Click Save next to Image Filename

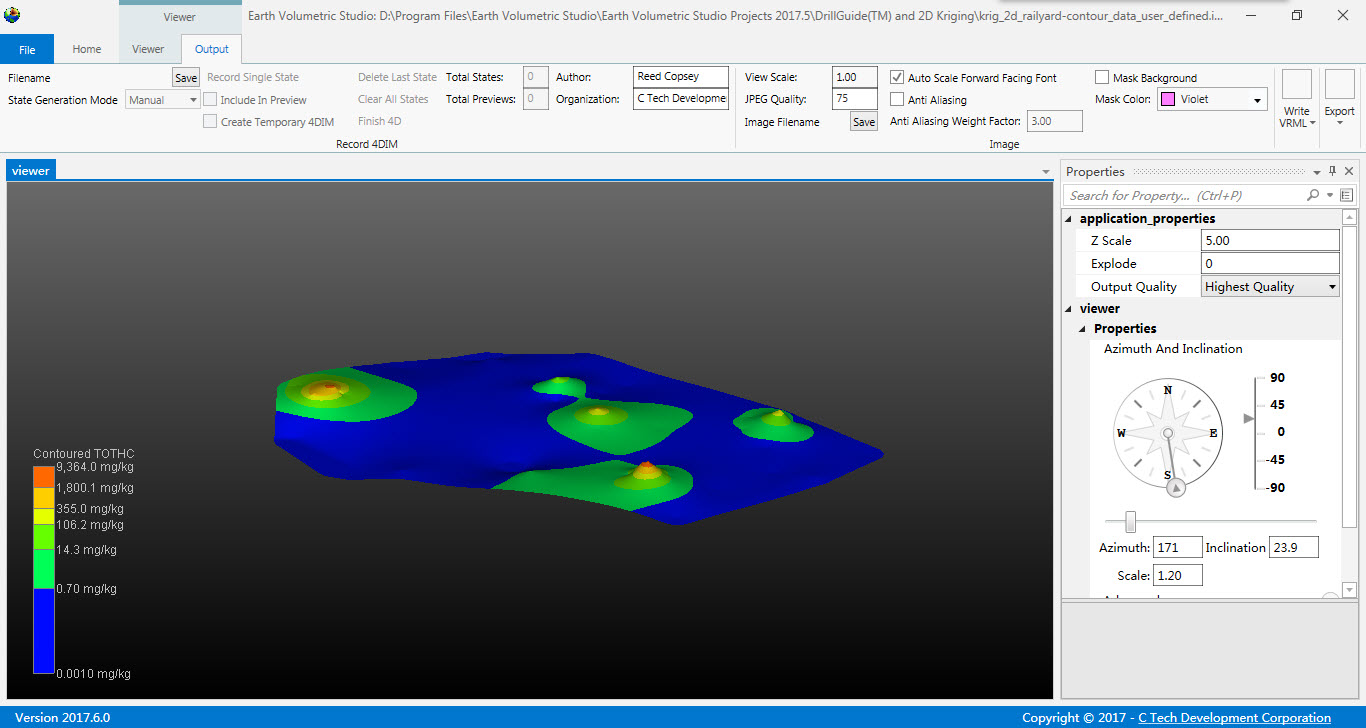(x=864, y=122)
